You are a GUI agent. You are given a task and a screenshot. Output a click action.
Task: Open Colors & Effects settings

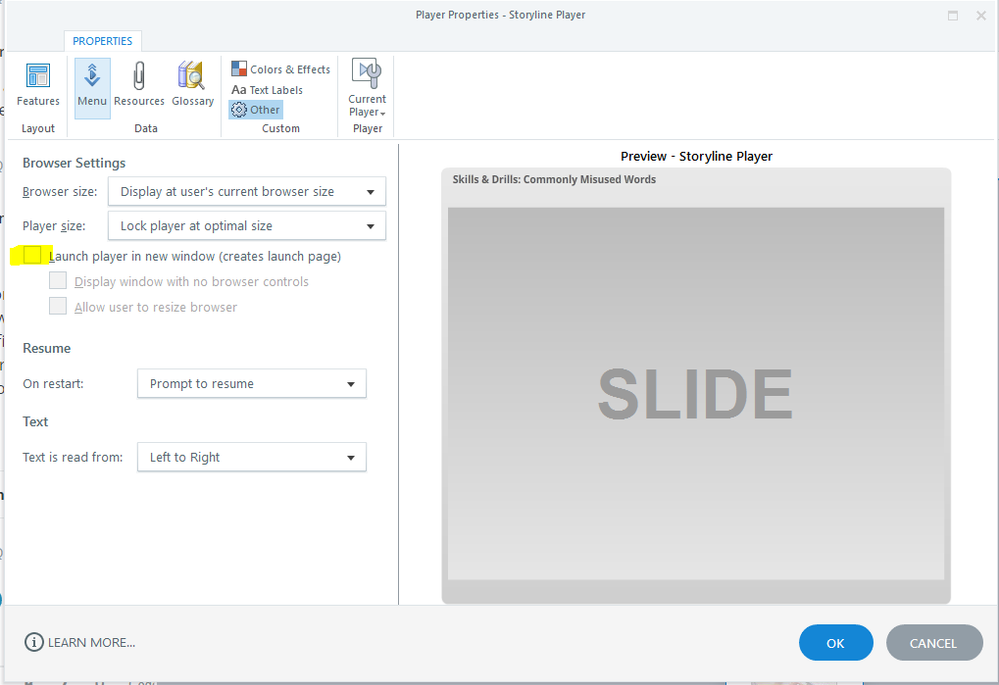[281, 69]
